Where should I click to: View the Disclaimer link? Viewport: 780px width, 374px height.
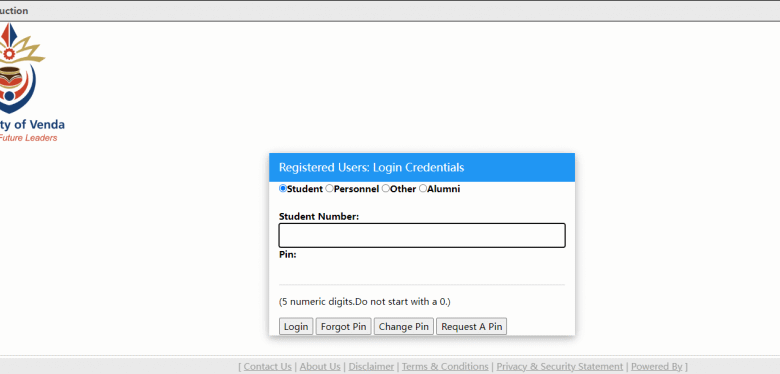[371, 367]
